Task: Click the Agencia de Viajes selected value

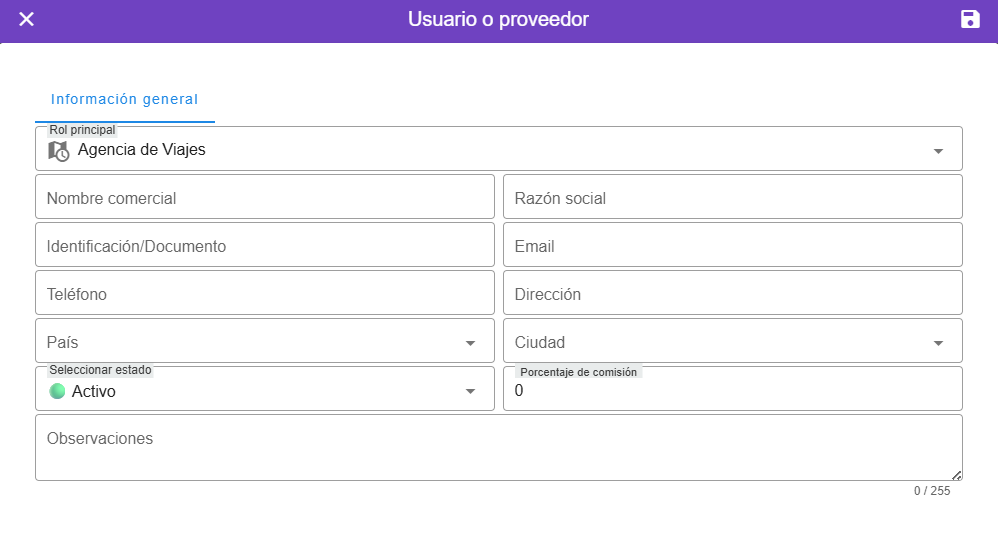Action: (x=142, y=151)
